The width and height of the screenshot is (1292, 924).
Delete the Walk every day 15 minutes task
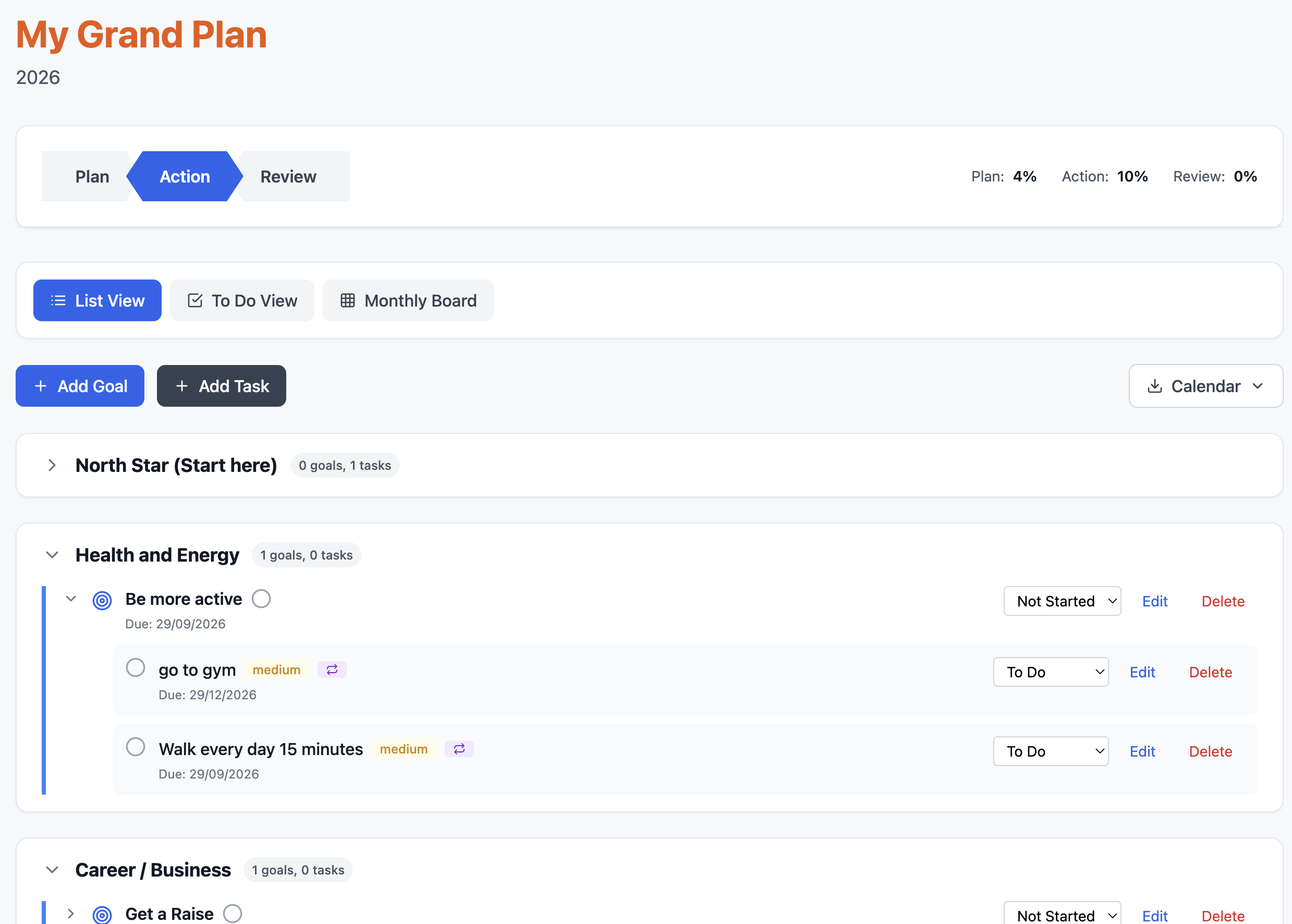pyautogui.click(x=1210, y=751)
